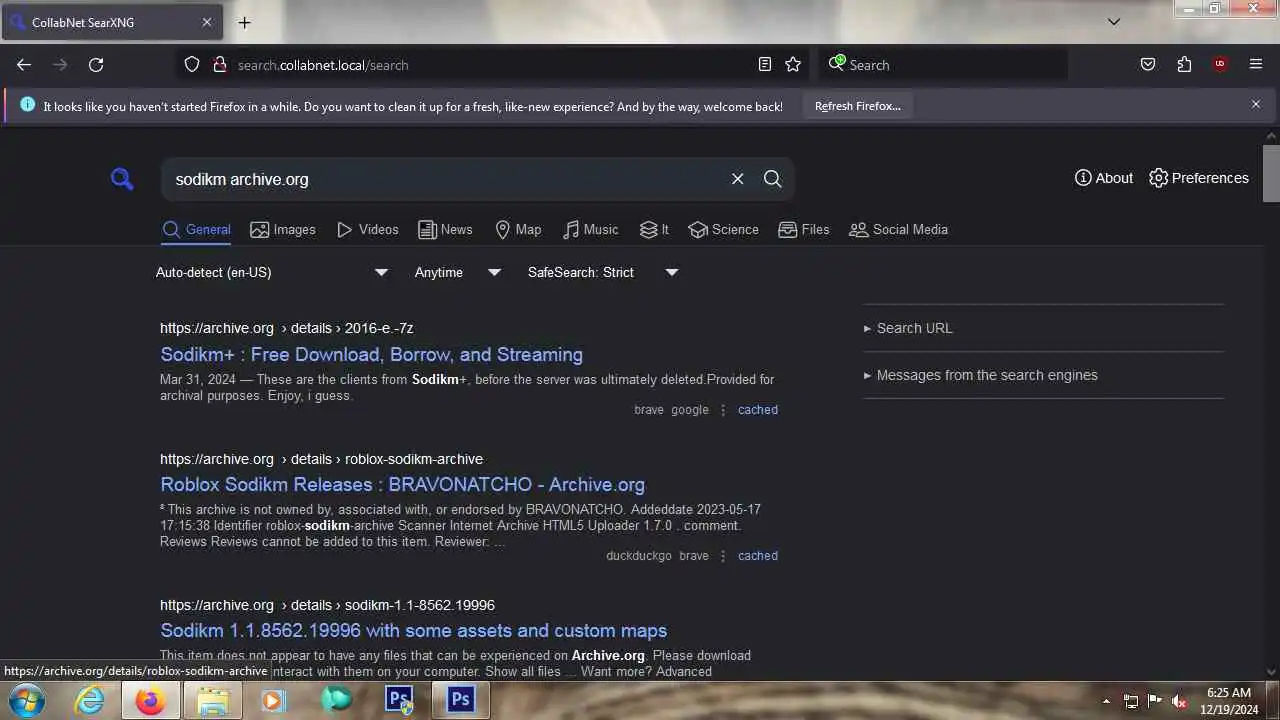This screenshot has height=720, width=1280.
Task: Click the Action Center flag tray icon
Action: [1155, 701]
